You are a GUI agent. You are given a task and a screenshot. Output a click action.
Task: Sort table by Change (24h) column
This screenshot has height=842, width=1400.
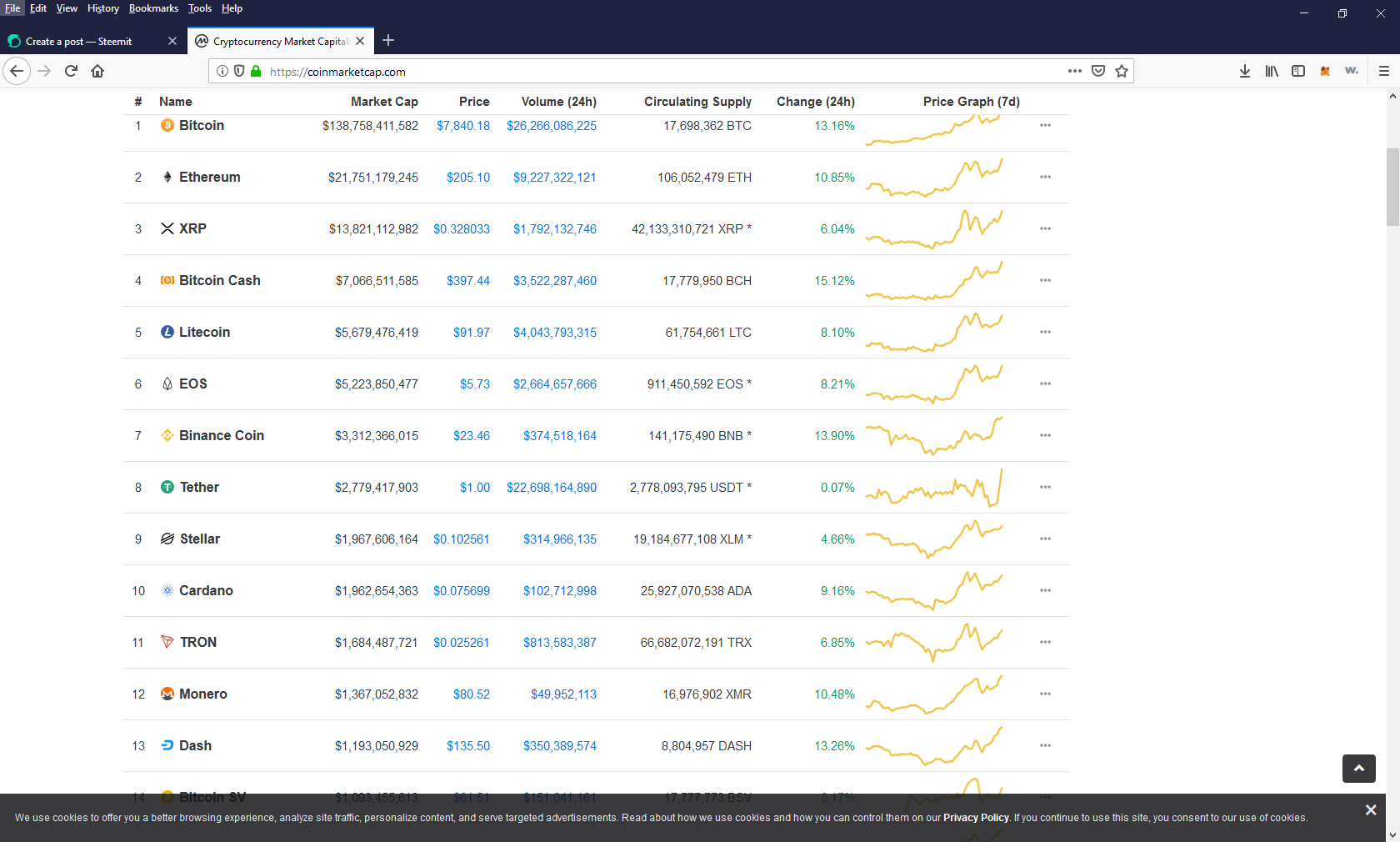816,102
